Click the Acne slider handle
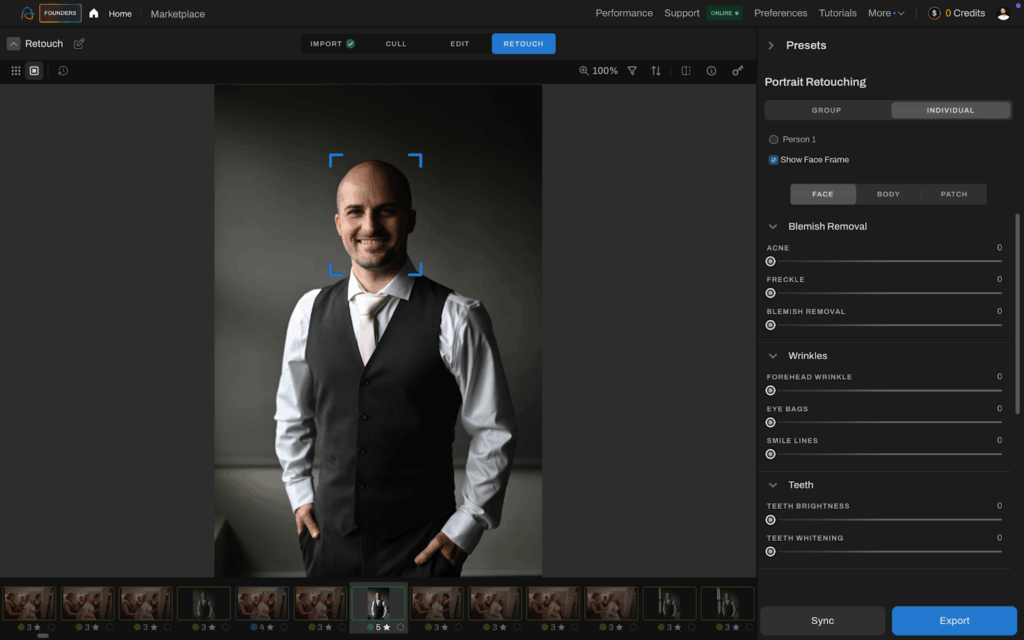Viewport: 1024px width, 640px height. (x=771, y=261)
